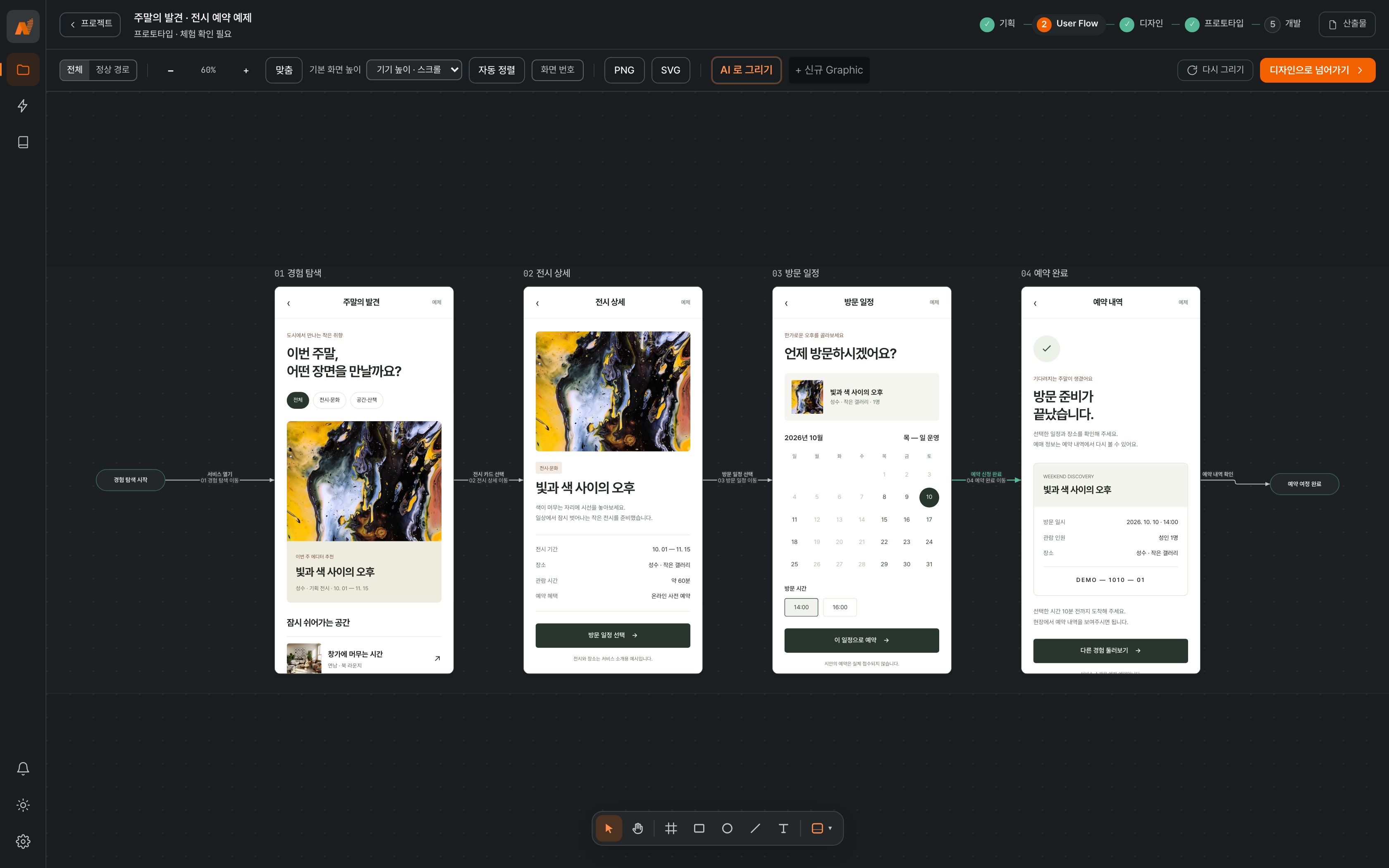Open the settings gear icon
This screenshot has height=868, width=1389.
point(23,842)
